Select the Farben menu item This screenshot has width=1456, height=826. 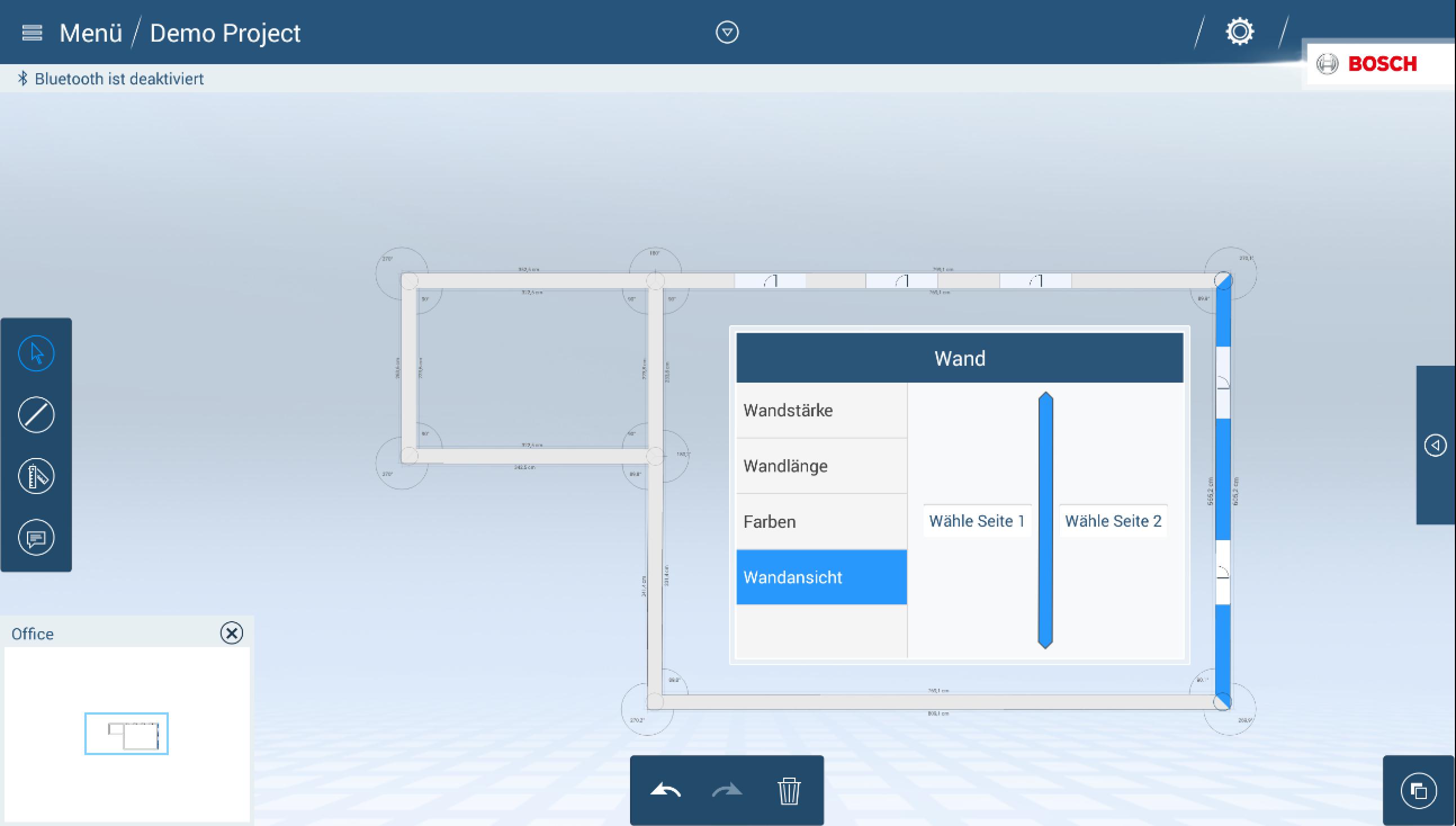point(821,522)
